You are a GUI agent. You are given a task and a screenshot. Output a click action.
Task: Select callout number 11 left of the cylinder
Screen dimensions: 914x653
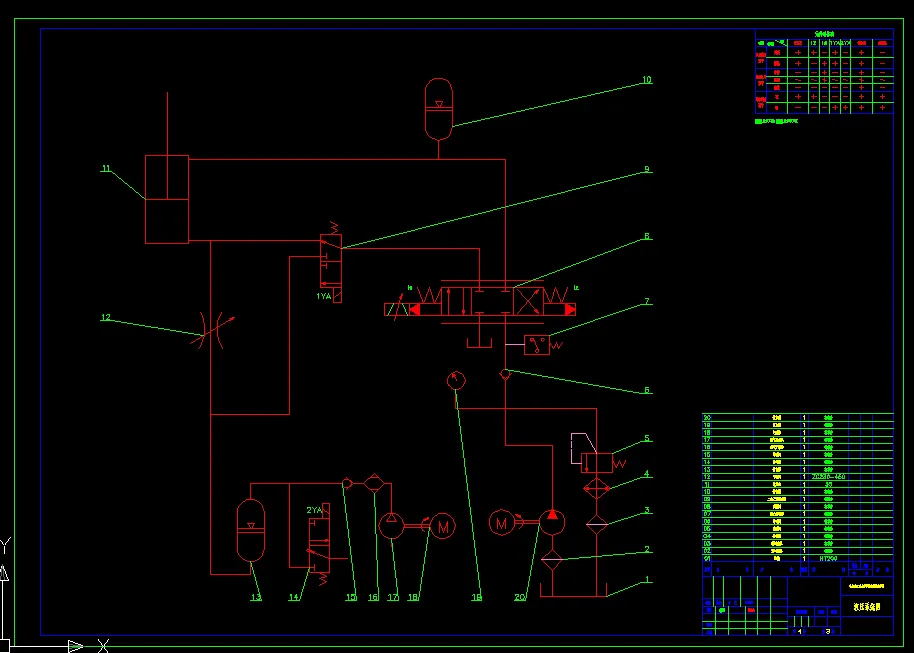point(106,168)
